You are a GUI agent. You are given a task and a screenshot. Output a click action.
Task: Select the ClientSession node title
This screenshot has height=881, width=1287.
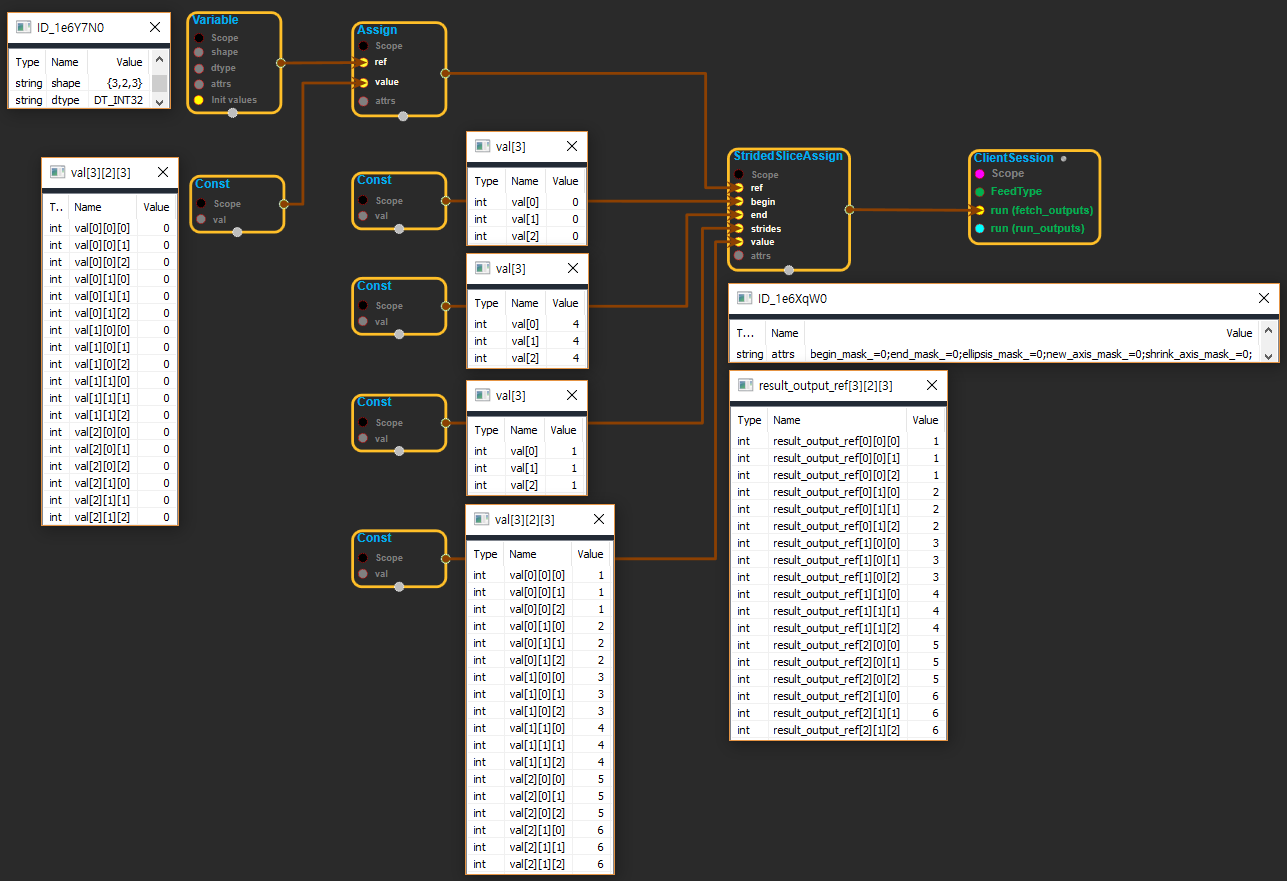click(1013, 158)
